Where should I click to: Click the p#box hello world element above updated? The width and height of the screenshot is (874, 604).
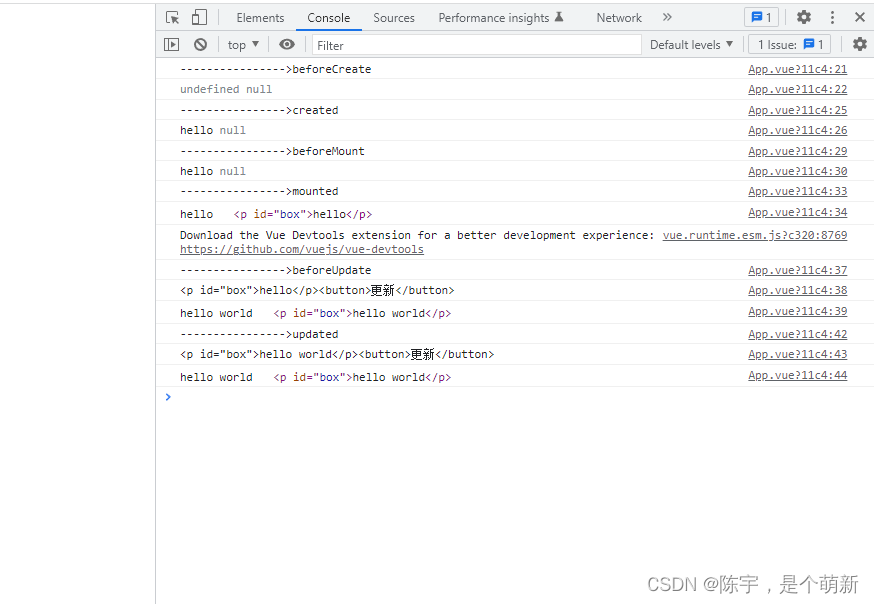(362, 314)
